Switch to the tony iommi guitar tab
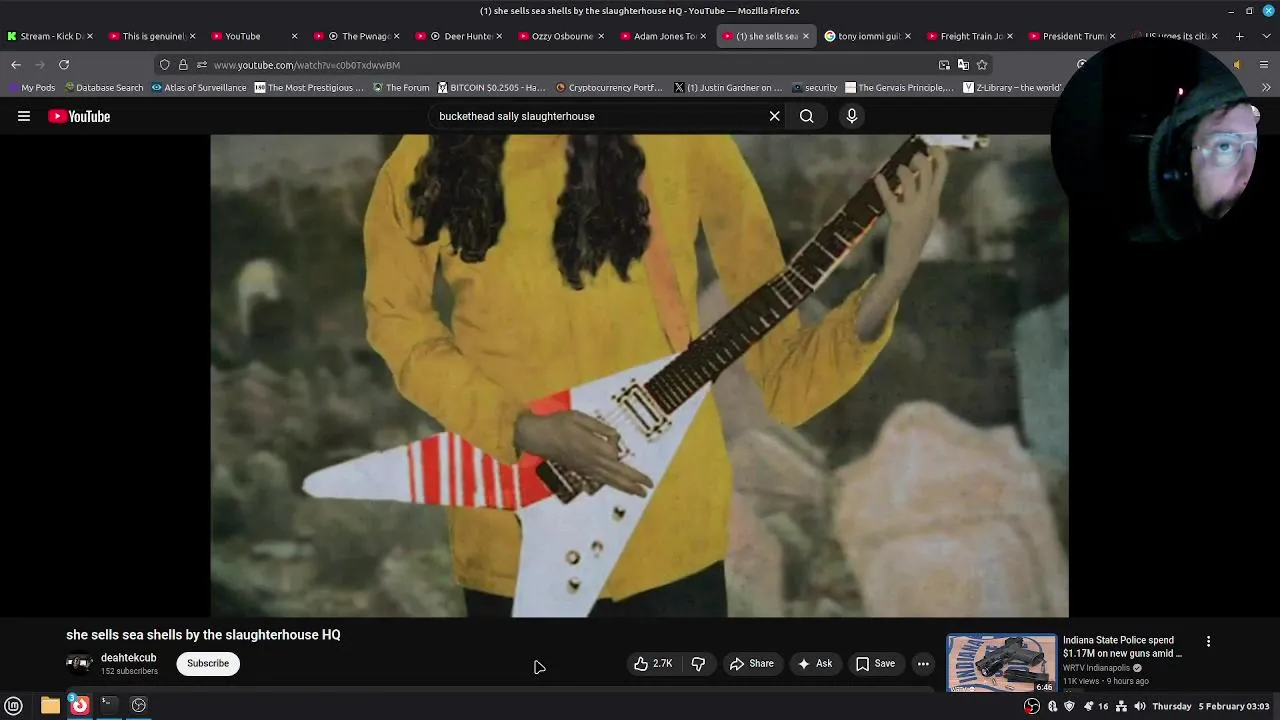 (867, 36)
